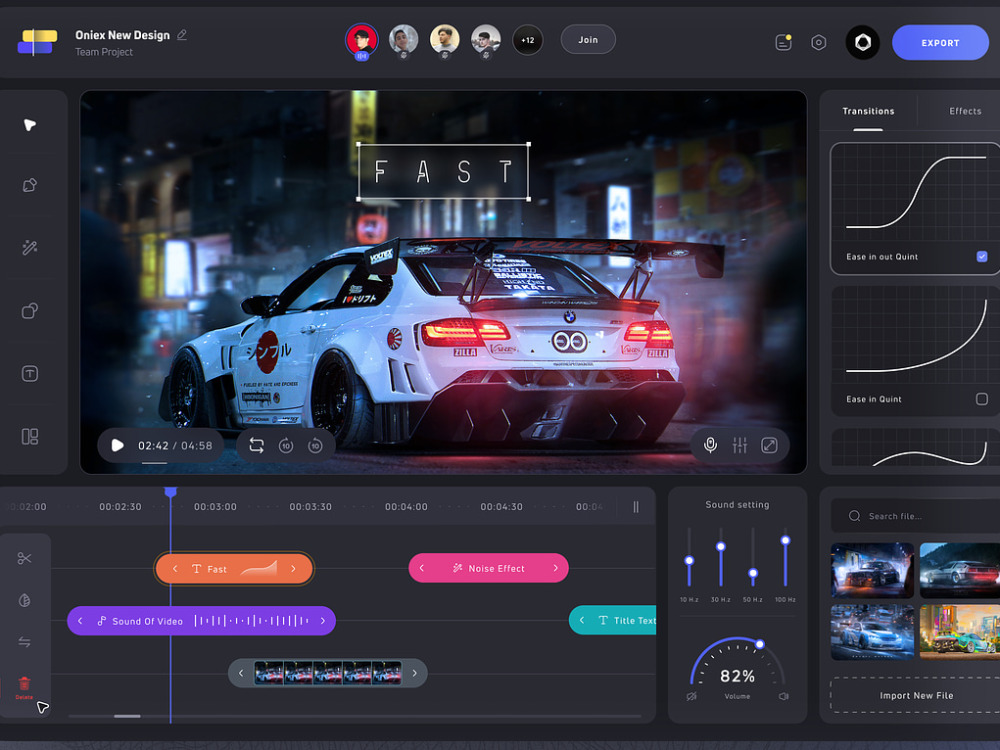
Task: Adjust the 30 Hz equalizer slider handle
Action: (x=721, y=547)
